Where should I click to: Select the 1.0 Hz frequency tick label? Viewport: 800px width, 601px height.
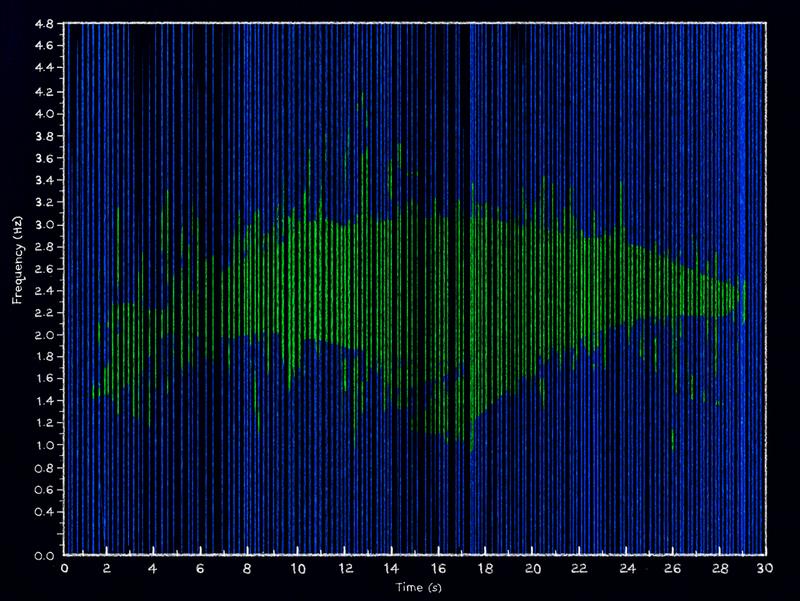[44, 445]
